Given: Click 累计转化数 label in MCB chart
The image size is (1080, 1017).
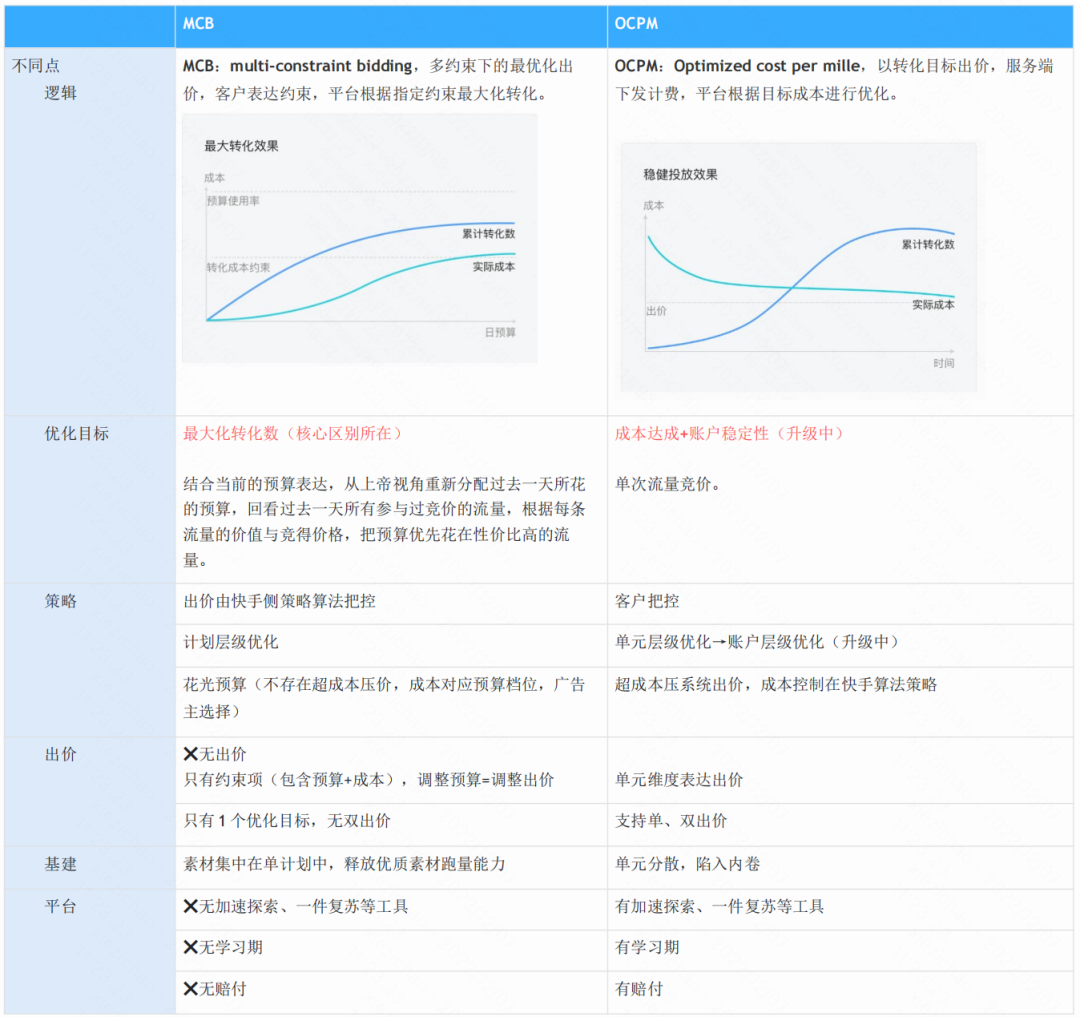Looking at the screenshot, I should [488, 234].
